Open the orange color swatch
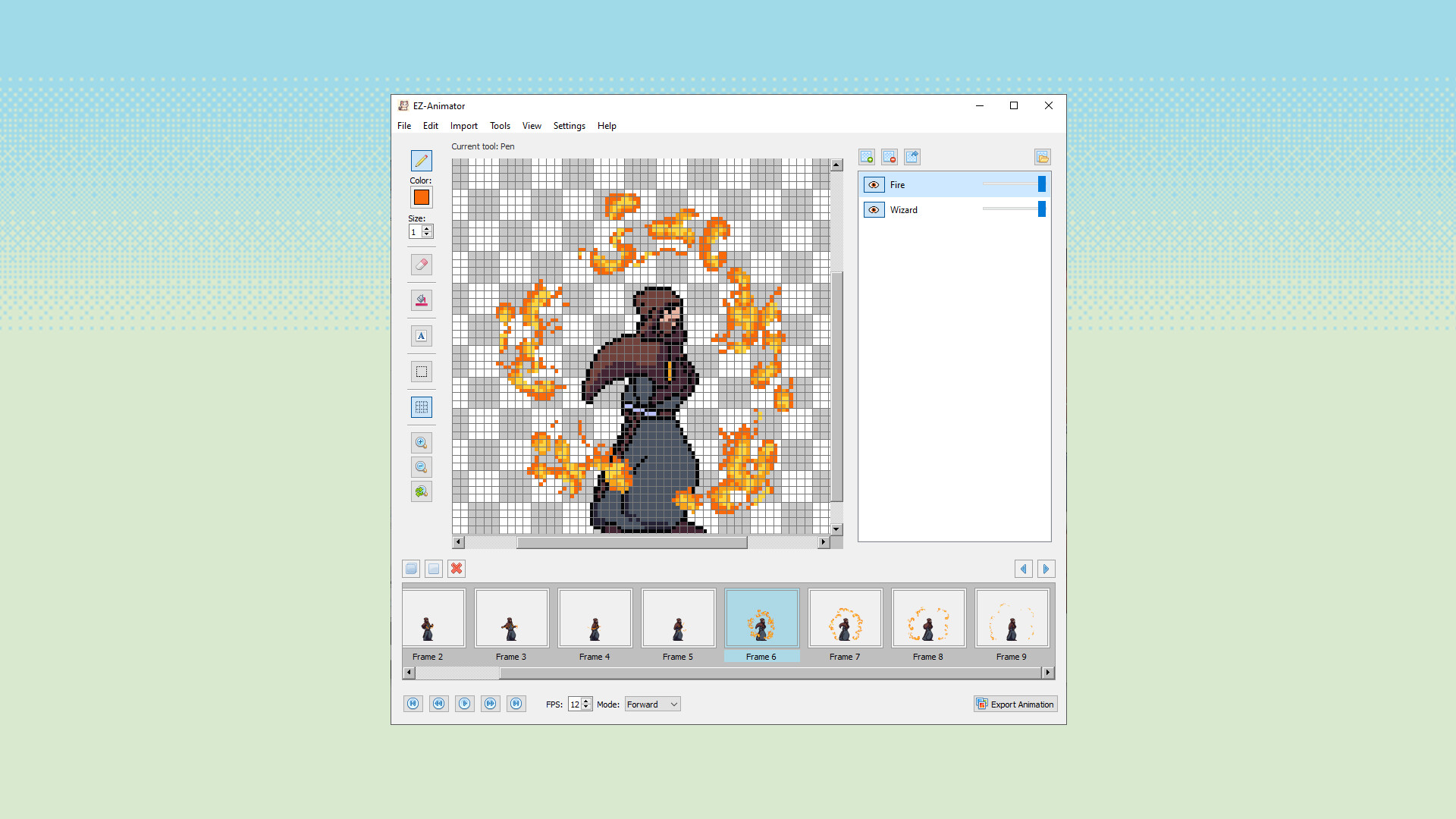Screen dimensions: 1456x819 pos(422,198)
